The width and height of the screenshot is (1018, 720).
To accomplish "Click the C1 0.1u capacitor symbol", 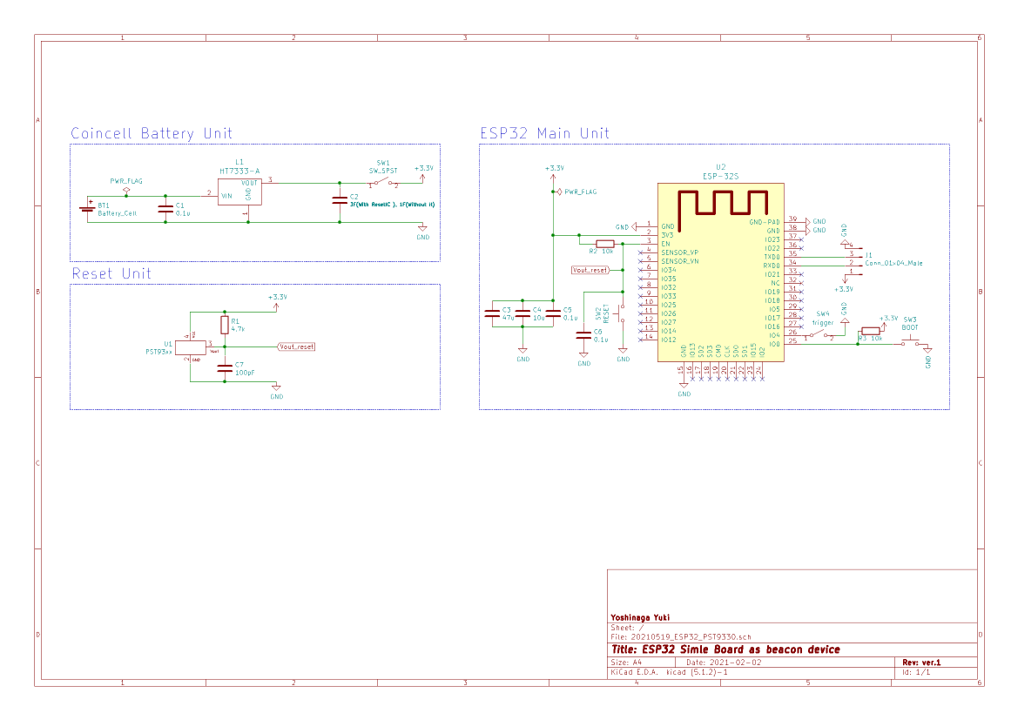I will [166, 209].
